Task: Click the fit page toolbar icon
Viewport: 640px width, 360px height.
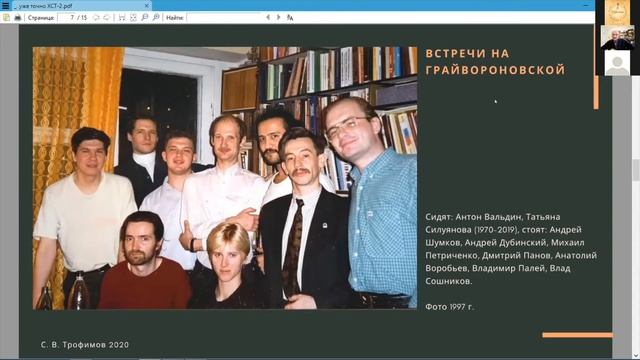Action: coord(133,18)
